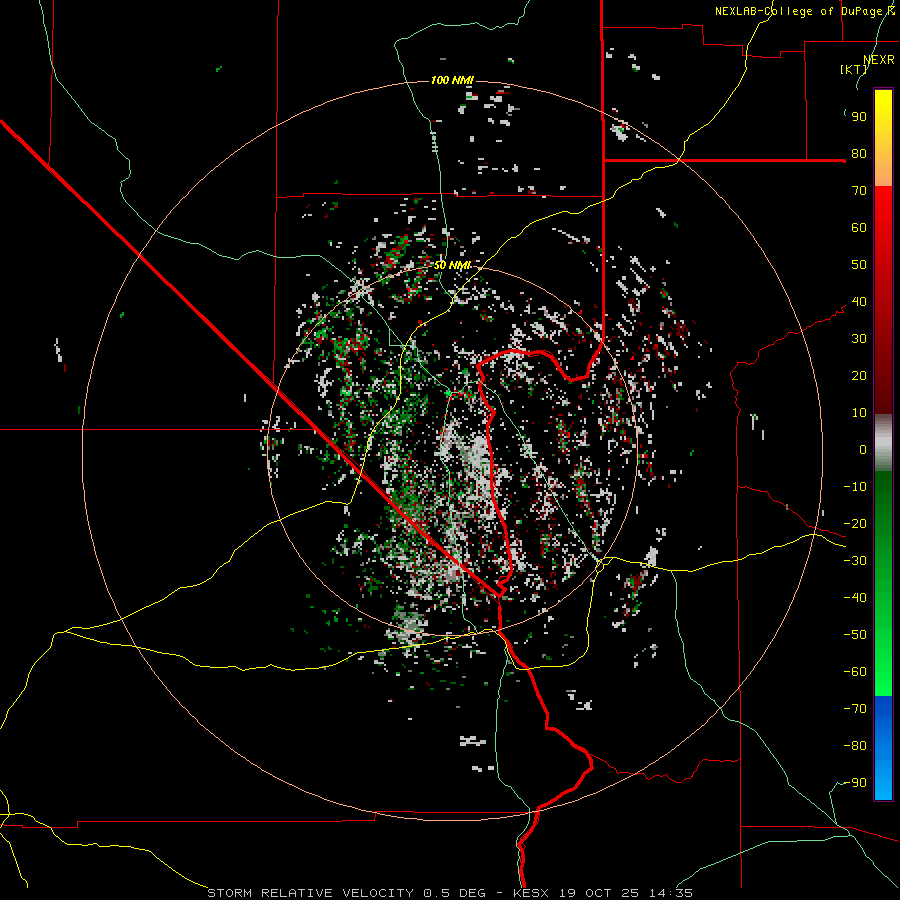The height and width of the screenshot is (900, 900).
Task: Click the -10 value on velocity scale
Action: pos(855,487)
